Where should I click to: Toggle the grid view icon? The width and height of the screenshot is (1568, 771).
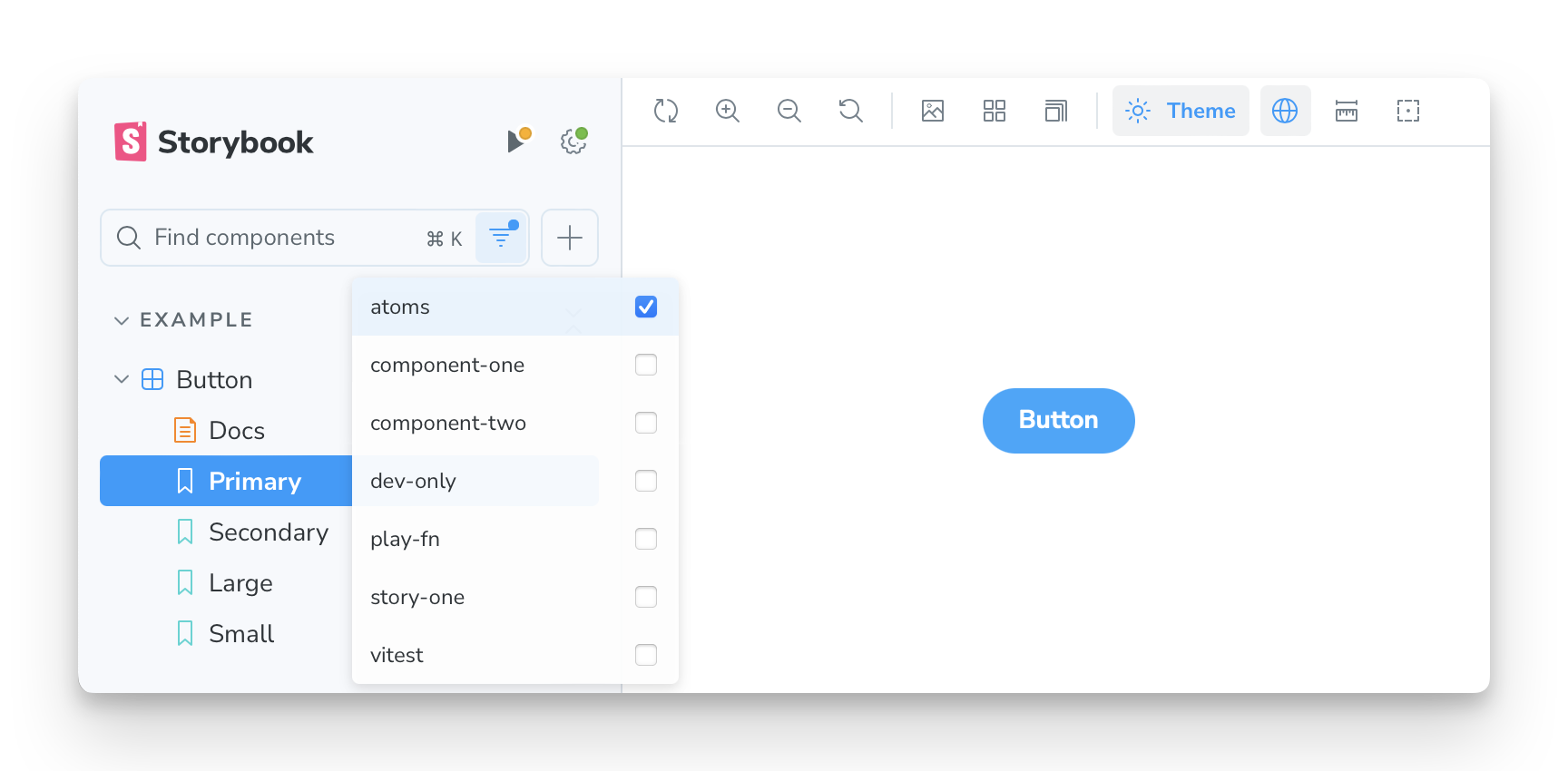[x=995, y=111]
